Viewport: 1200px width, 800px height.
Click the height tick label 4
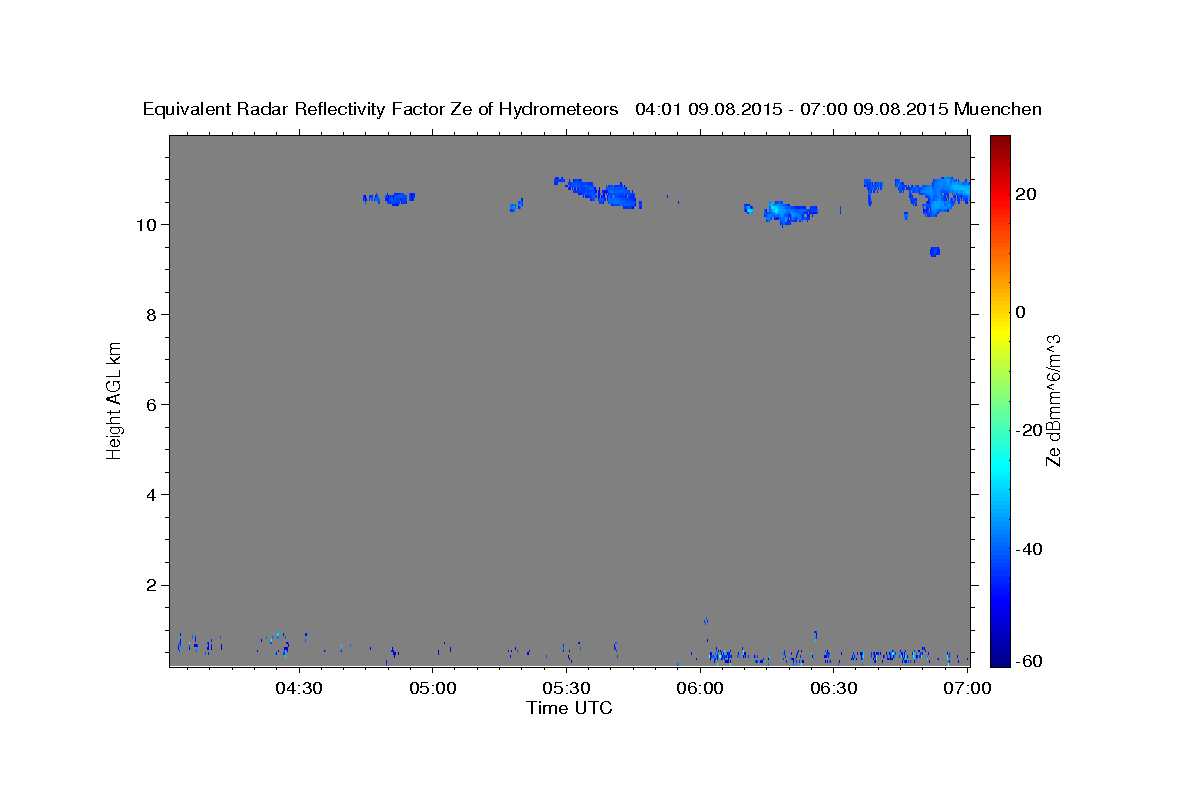(151, 494)
